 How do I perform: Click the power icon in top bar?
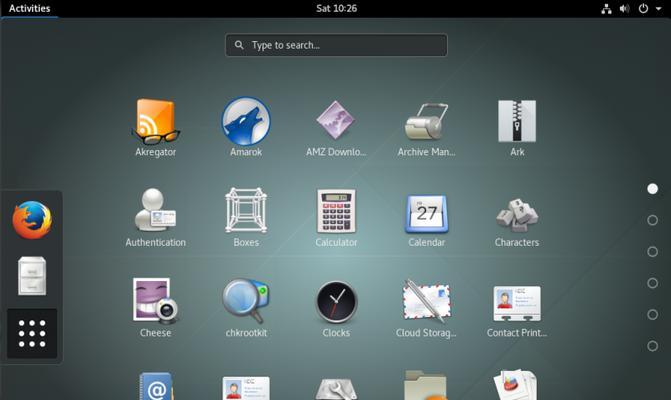click(643, 9)
